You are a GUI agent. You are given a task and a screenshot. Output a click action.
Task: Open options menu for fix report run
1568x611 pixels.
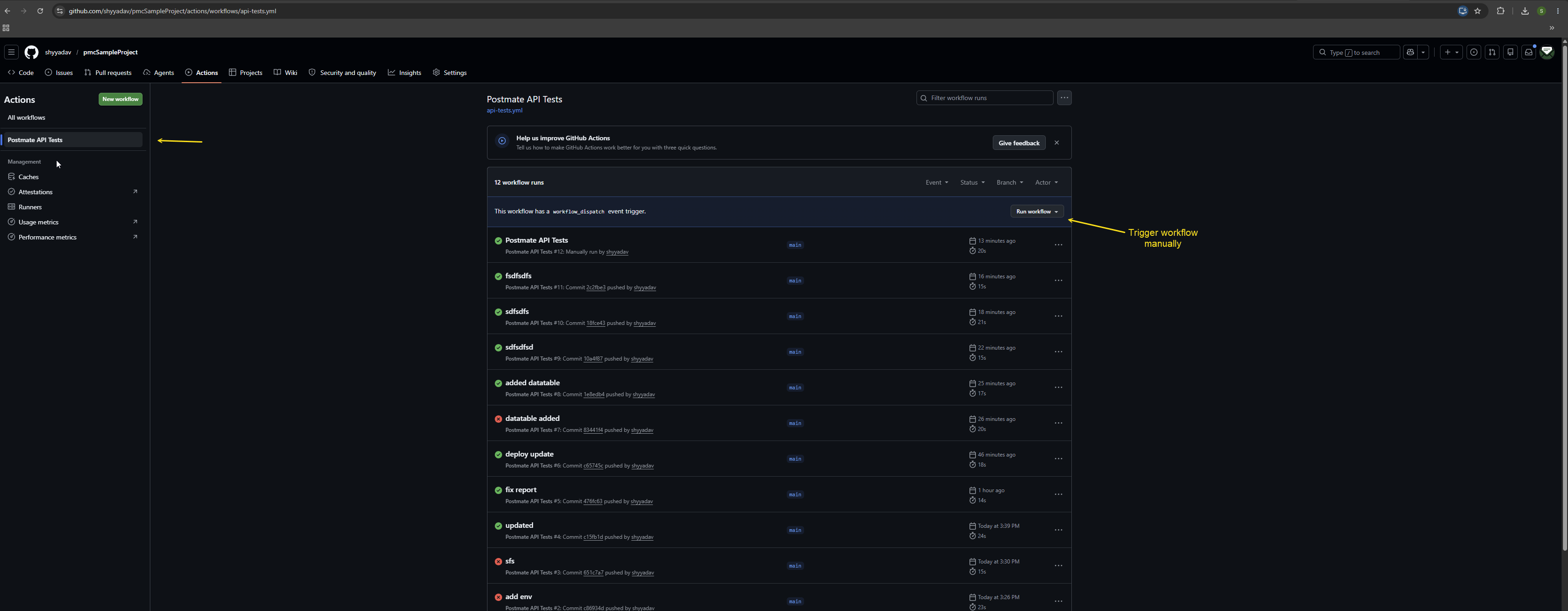1059,495
